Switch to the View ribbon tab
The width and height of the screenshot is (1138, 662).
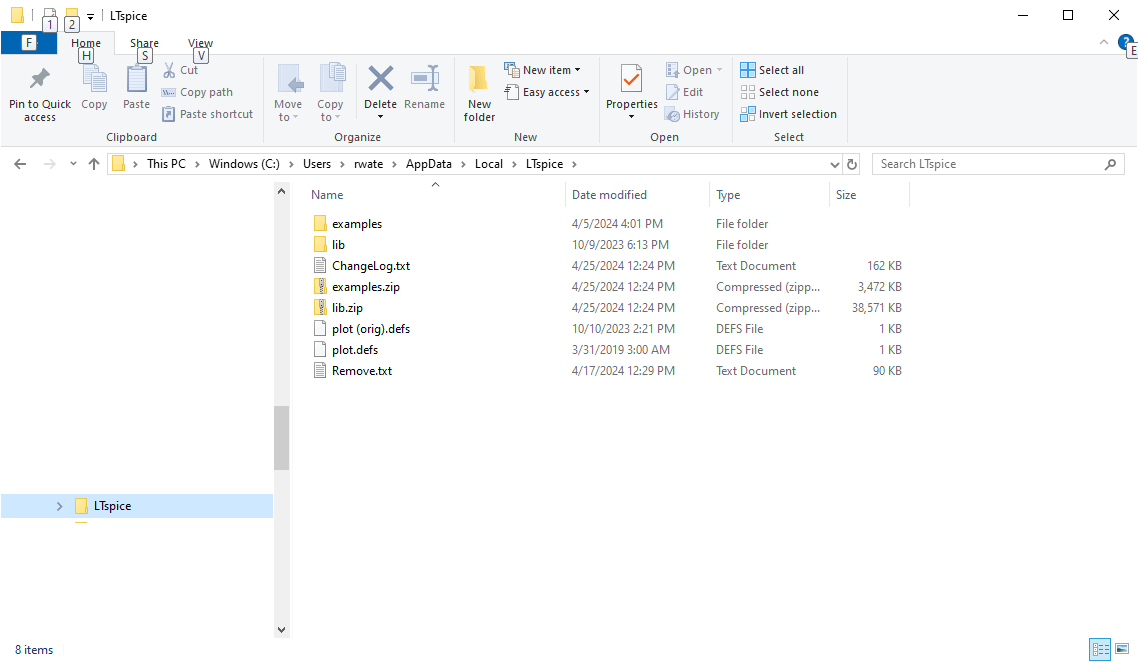200,43
